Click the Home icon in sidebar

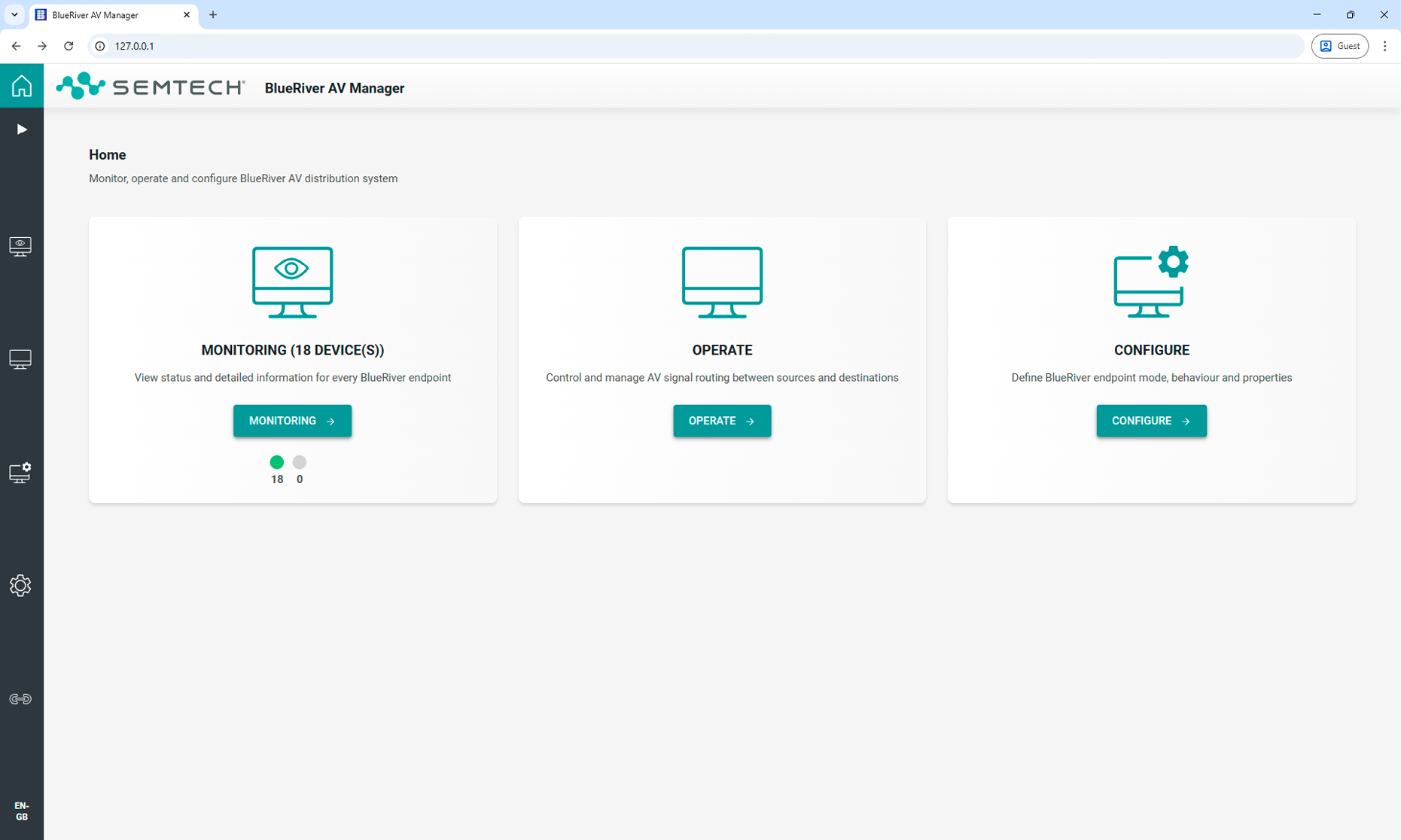pos(21,86)
